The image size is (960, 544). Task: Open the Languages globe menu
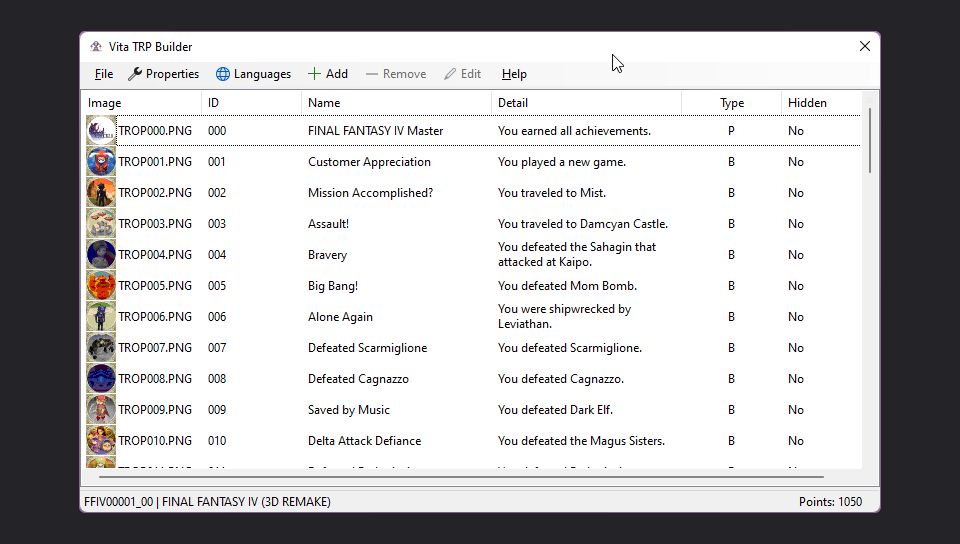click(x=253, y=74)
